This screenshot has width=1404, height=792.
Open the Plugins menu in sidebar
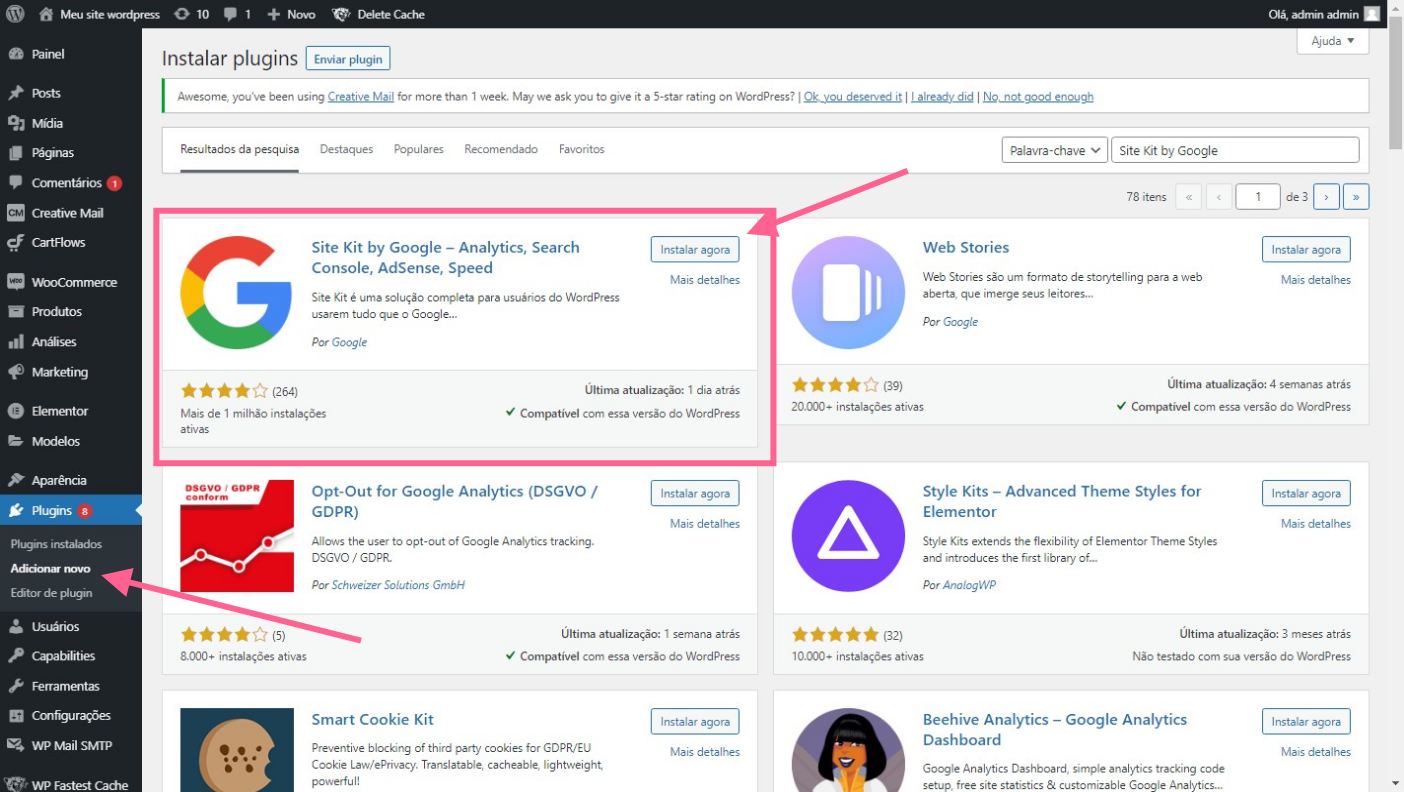click(70, 510)
